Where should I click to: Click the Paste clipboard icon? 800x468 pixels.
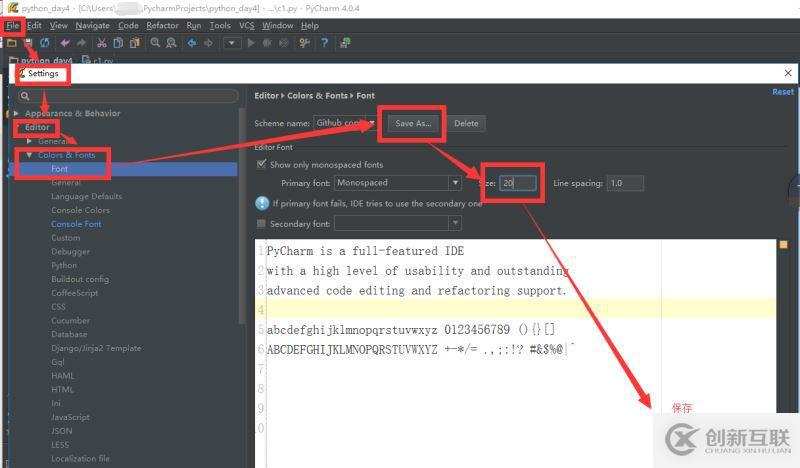click(x=135, y=43)
